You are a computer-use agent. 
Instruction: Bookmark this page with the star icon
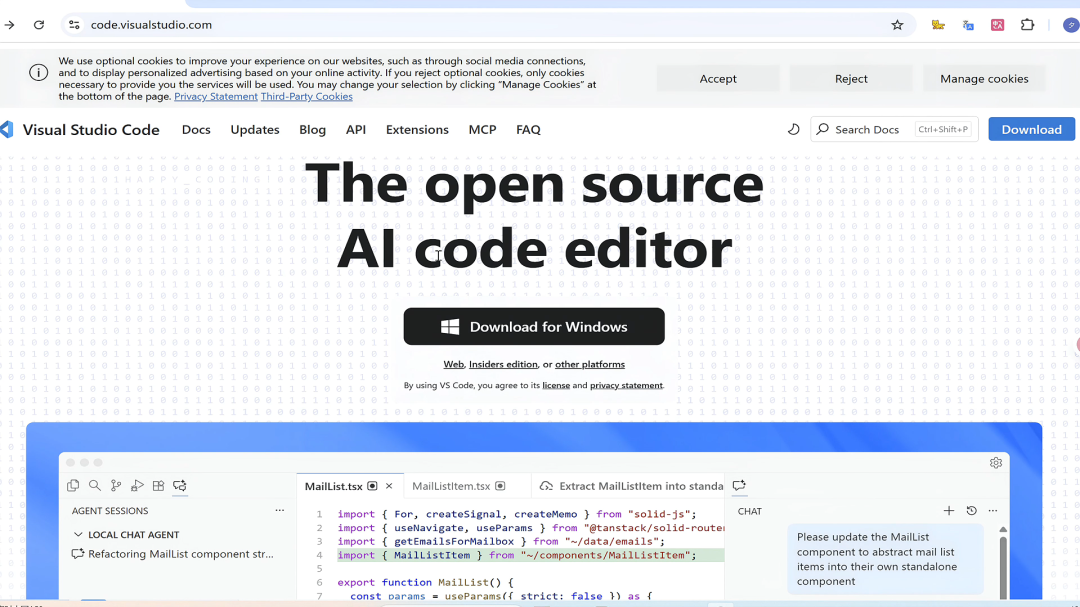click(x=897, y=25)
